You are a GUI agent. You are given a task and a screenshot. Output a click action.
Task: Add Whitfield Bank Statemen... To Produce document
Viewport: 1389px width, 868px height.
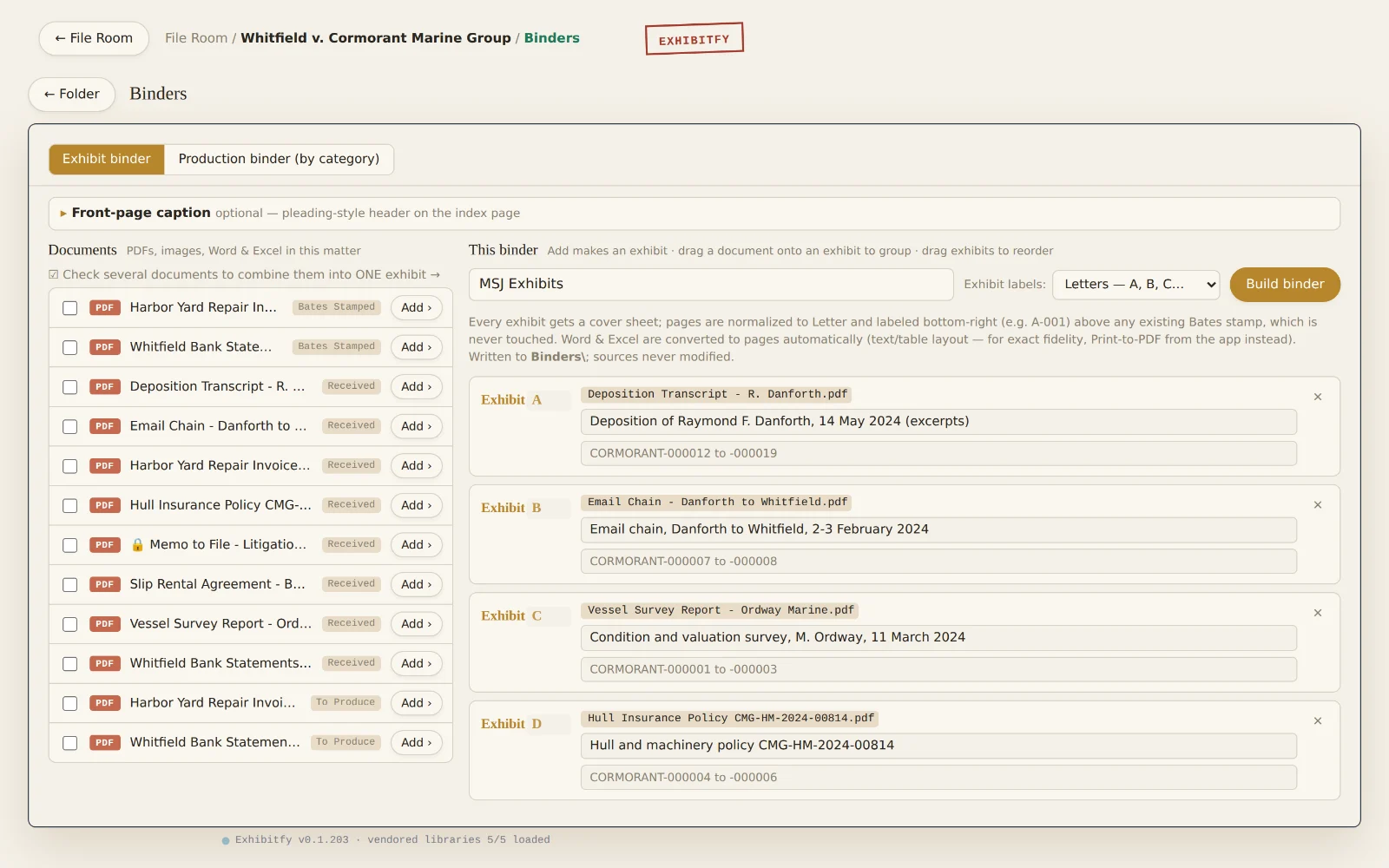[416, 742]
